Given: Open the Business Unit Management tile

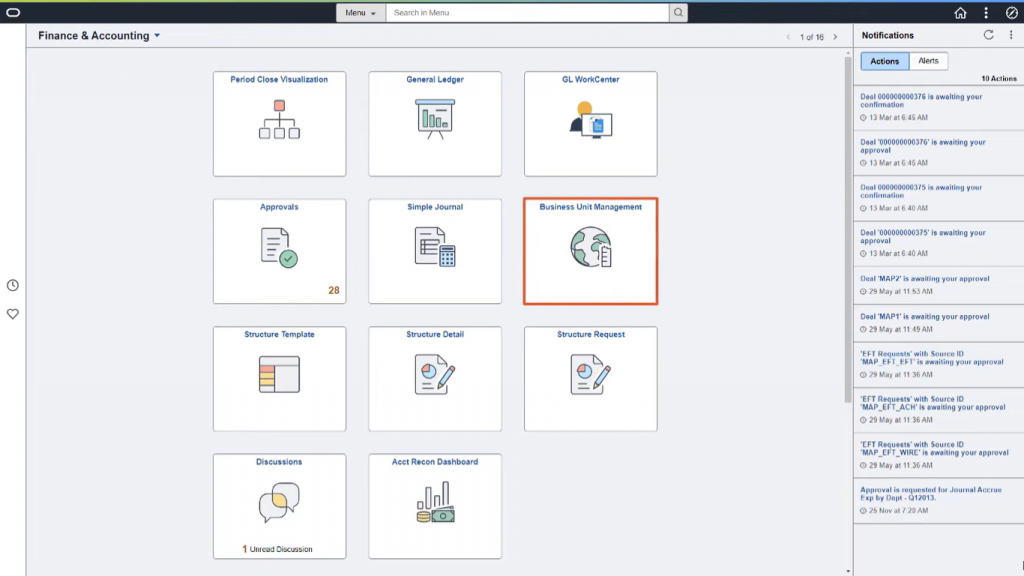Looking at the screenshot, I should pyautogui.click(x=590, y=251).
